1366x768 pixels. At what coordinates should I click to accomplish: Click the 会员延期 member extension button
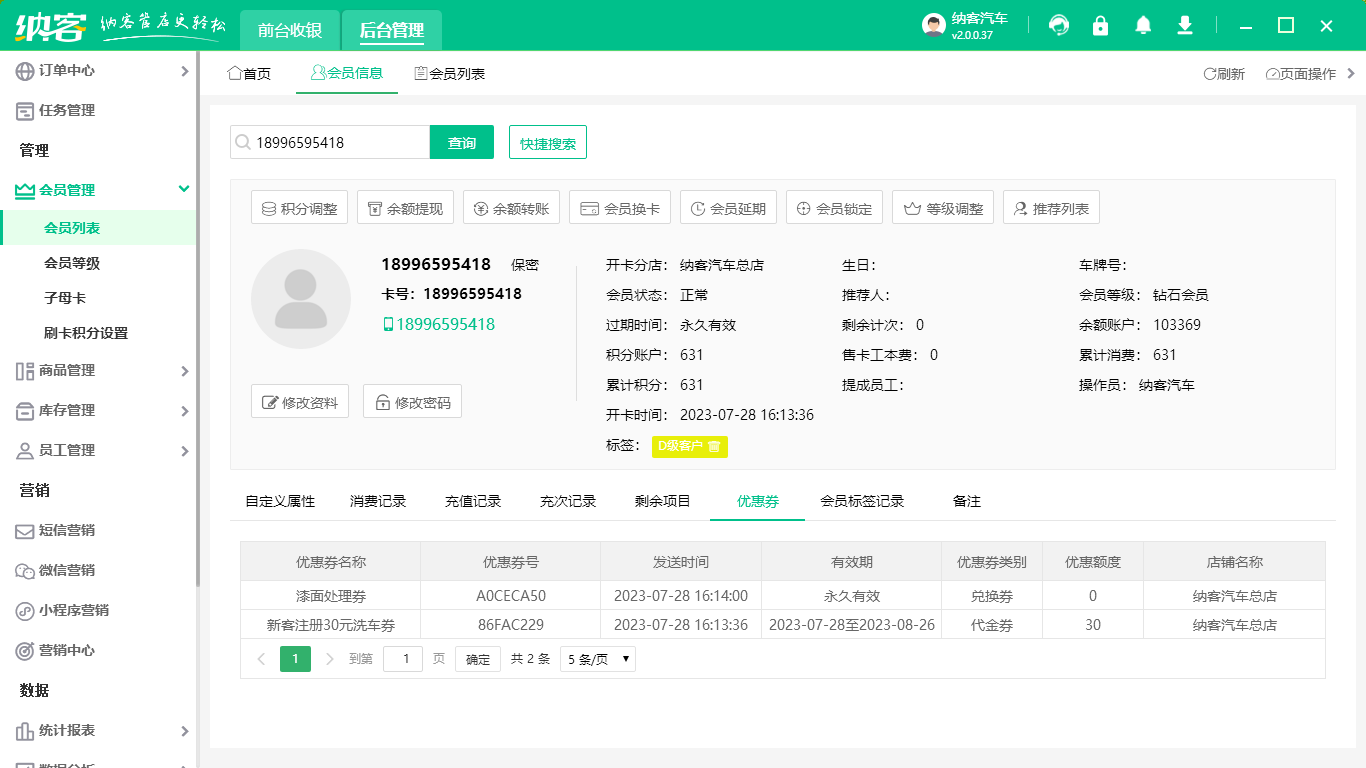728,207
